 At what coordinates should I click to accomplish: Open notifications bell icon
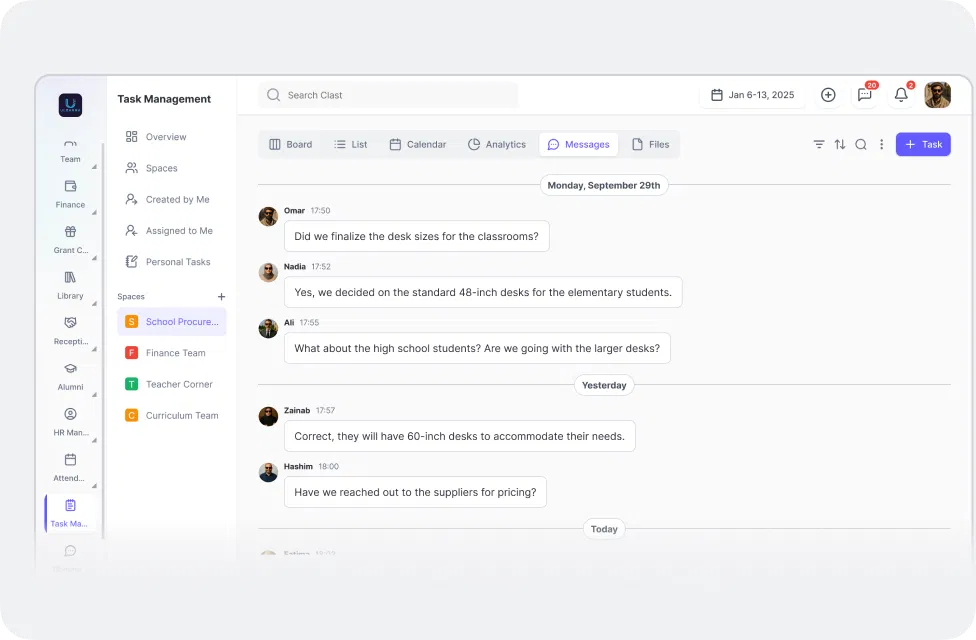point(901,95)
